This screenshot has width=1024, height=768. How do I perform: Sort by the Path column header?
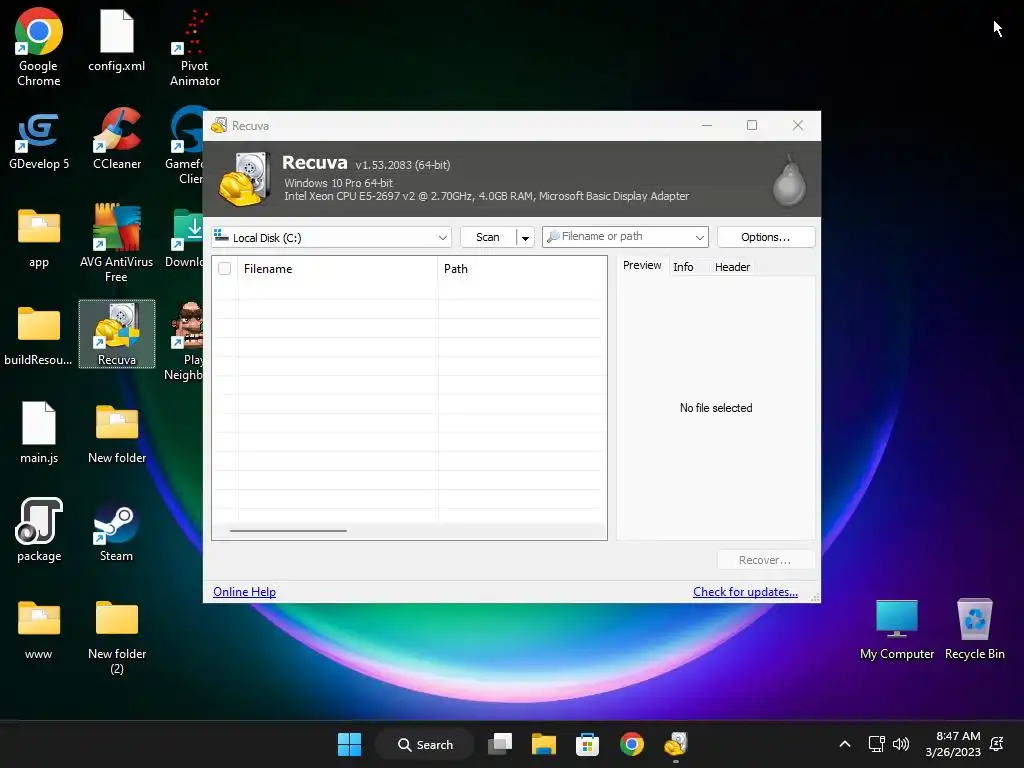[x=522, y=268]
